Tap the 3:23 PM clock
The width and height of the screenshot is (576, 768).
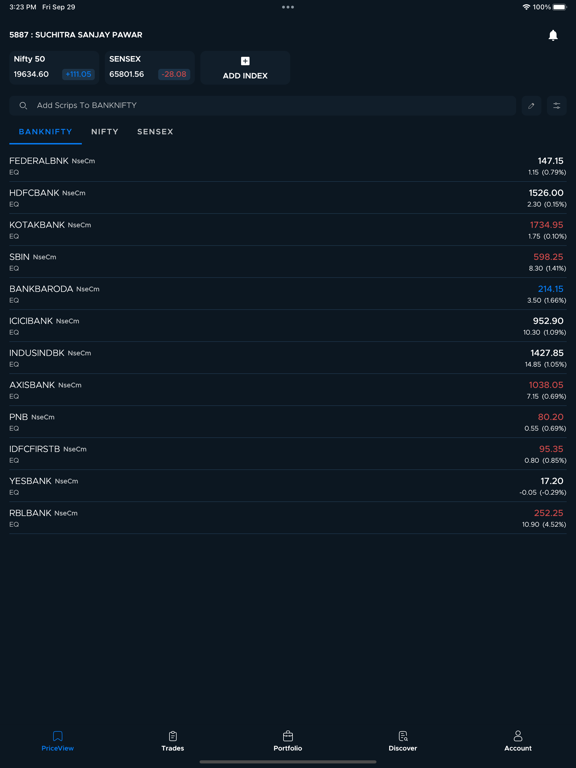click(x=23, y=7)
